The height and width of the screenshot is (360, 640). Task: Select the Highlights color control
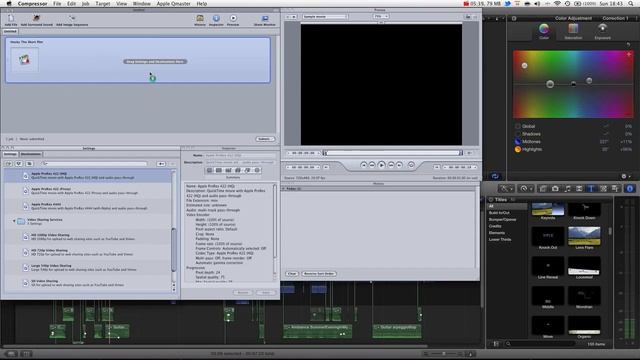point(529,149)
